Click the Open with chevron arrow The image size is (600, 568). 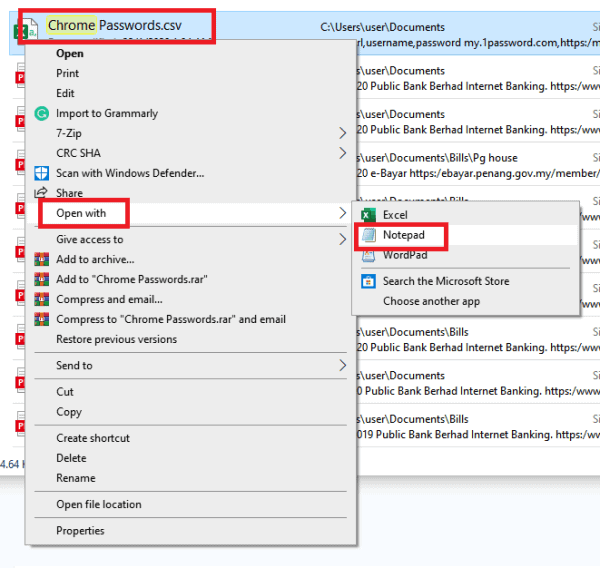(342, 213)
